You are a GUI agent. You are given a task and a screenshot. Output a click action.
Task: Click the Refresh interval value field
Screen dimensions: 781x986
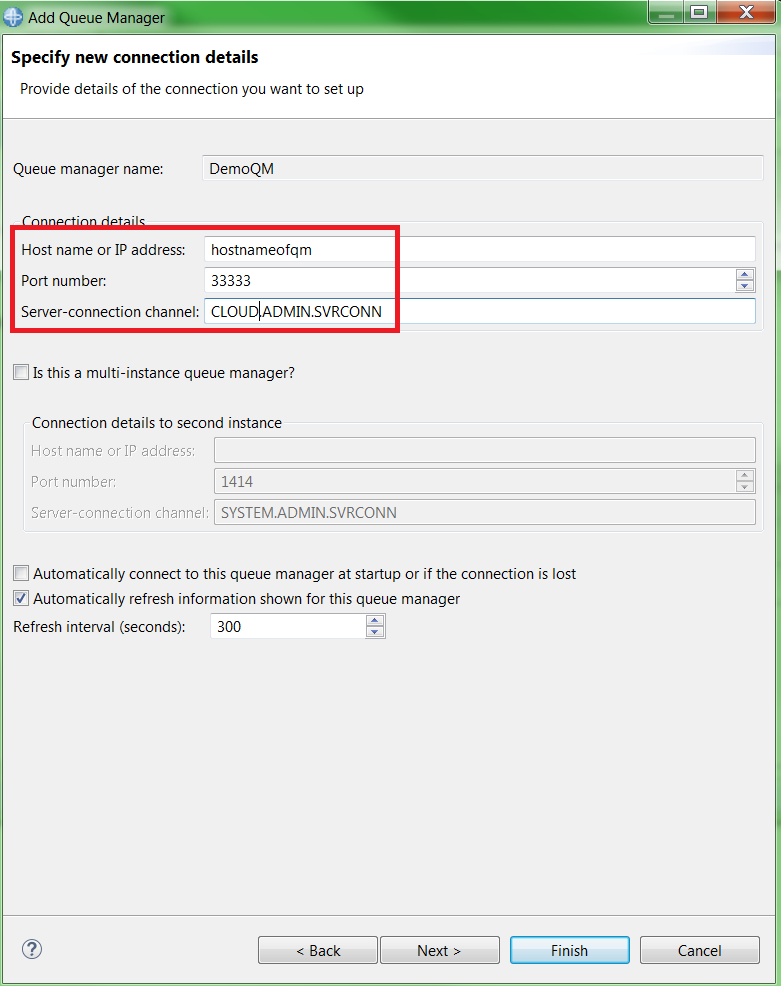click(280, 625)
